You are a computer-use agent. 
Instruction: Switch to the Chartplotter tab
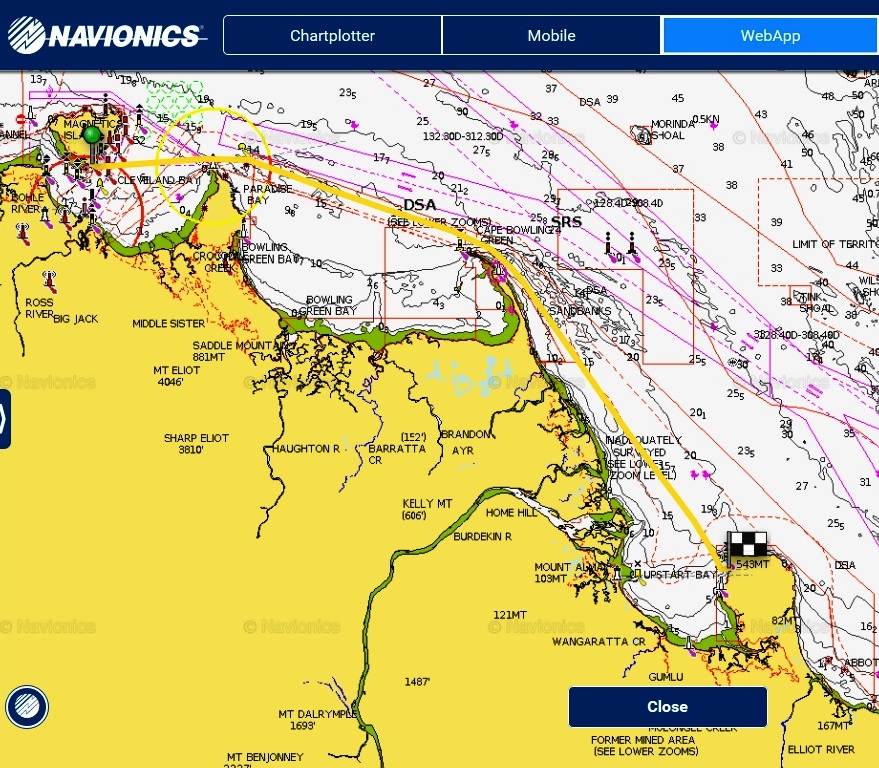(x=332, y=34)
